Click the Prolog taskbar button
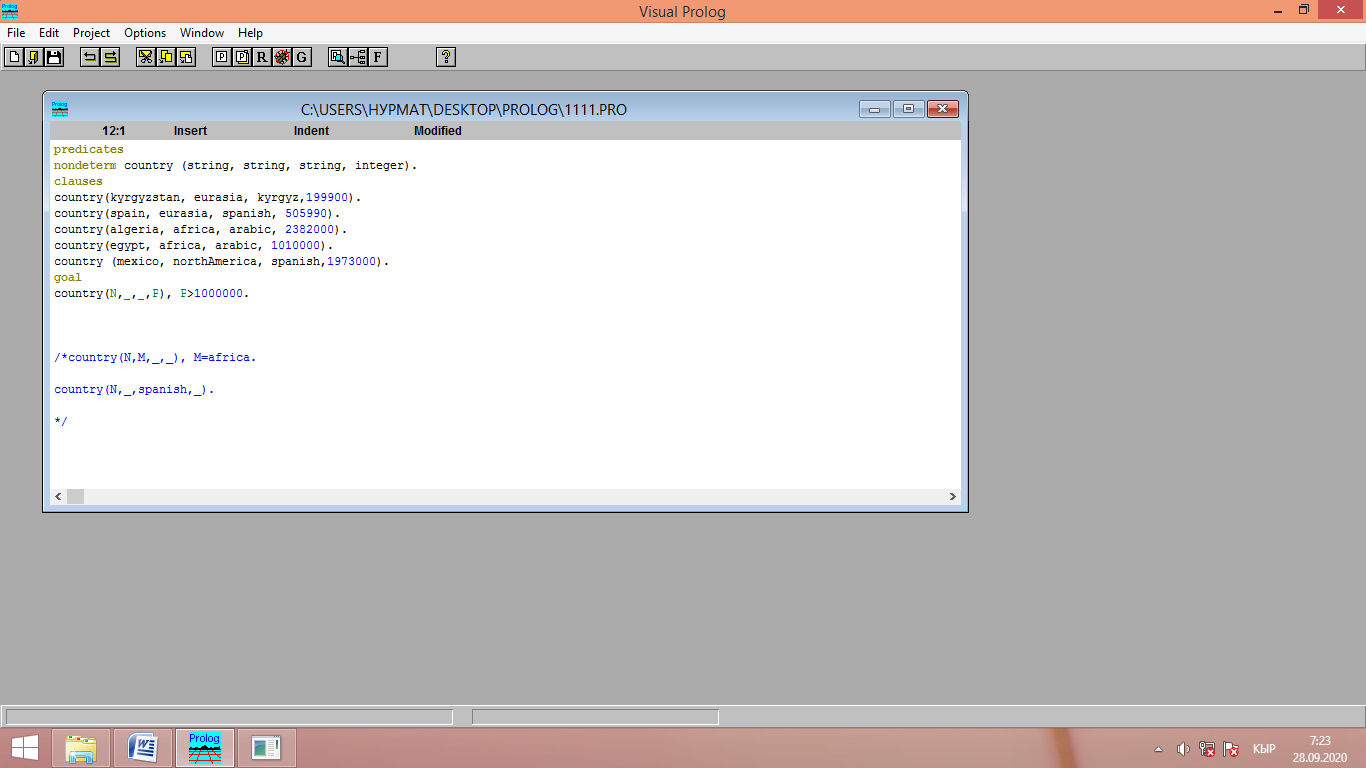 205,748
